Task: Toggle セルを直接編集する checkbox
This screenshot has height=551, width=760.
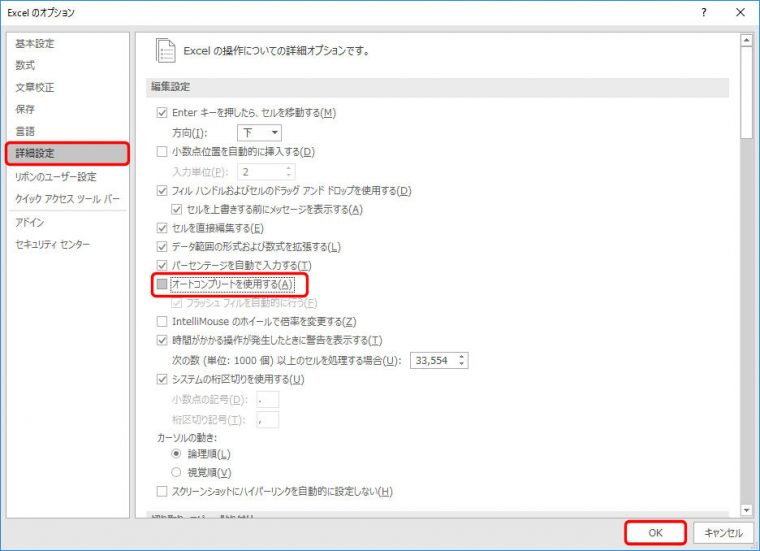Action: (x=162, y=228)
